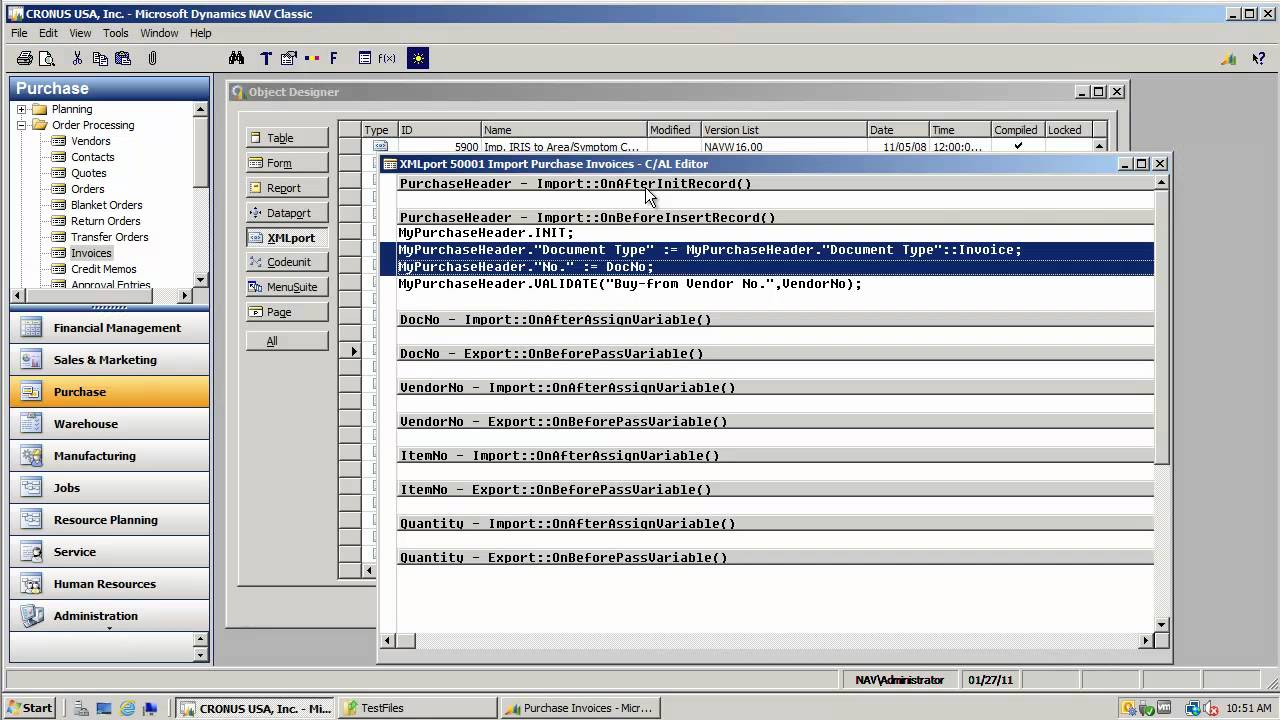1280x720 pixels.
Task: Click the colored squares toolbar icon
Action: [x=312, y=59]
